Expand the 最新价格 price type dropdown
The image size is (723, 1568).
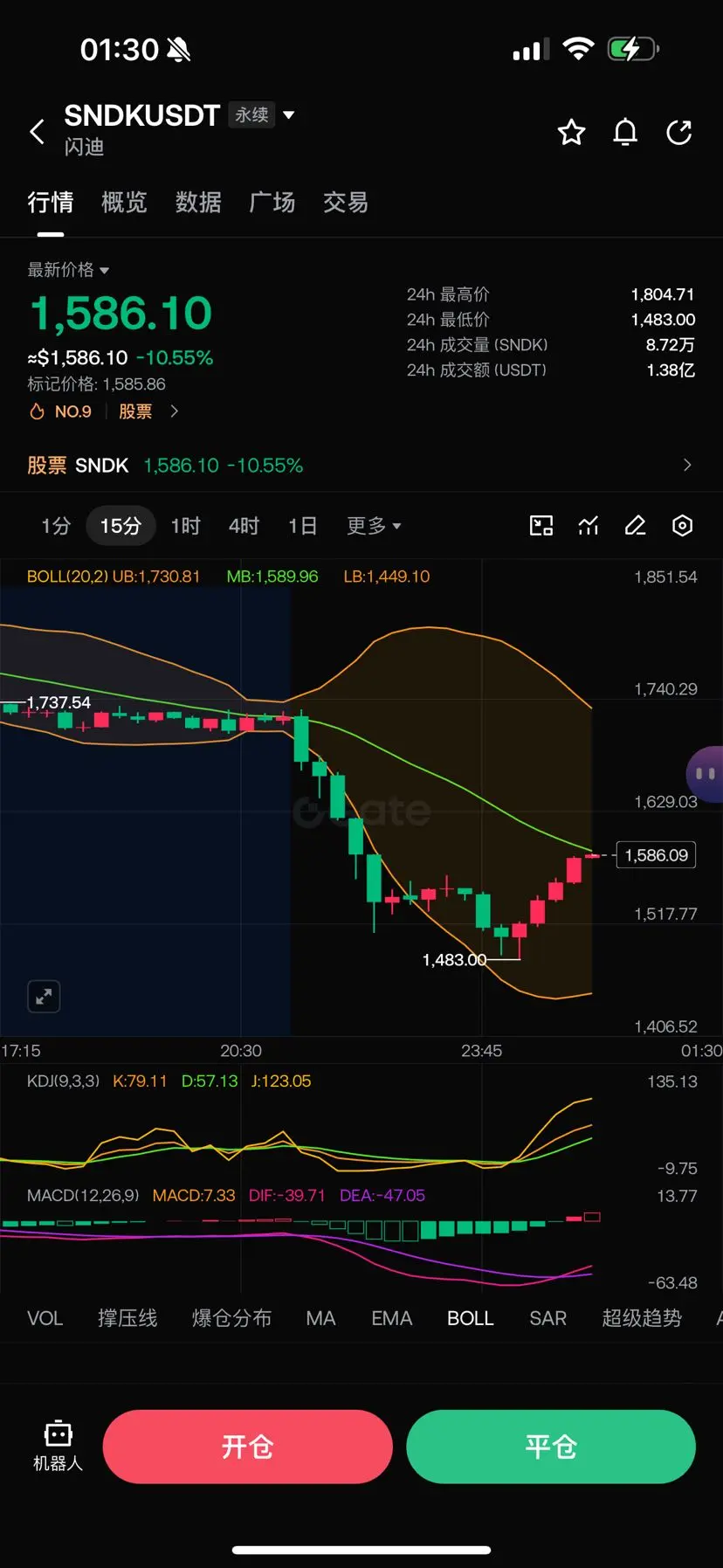(68, 270)
